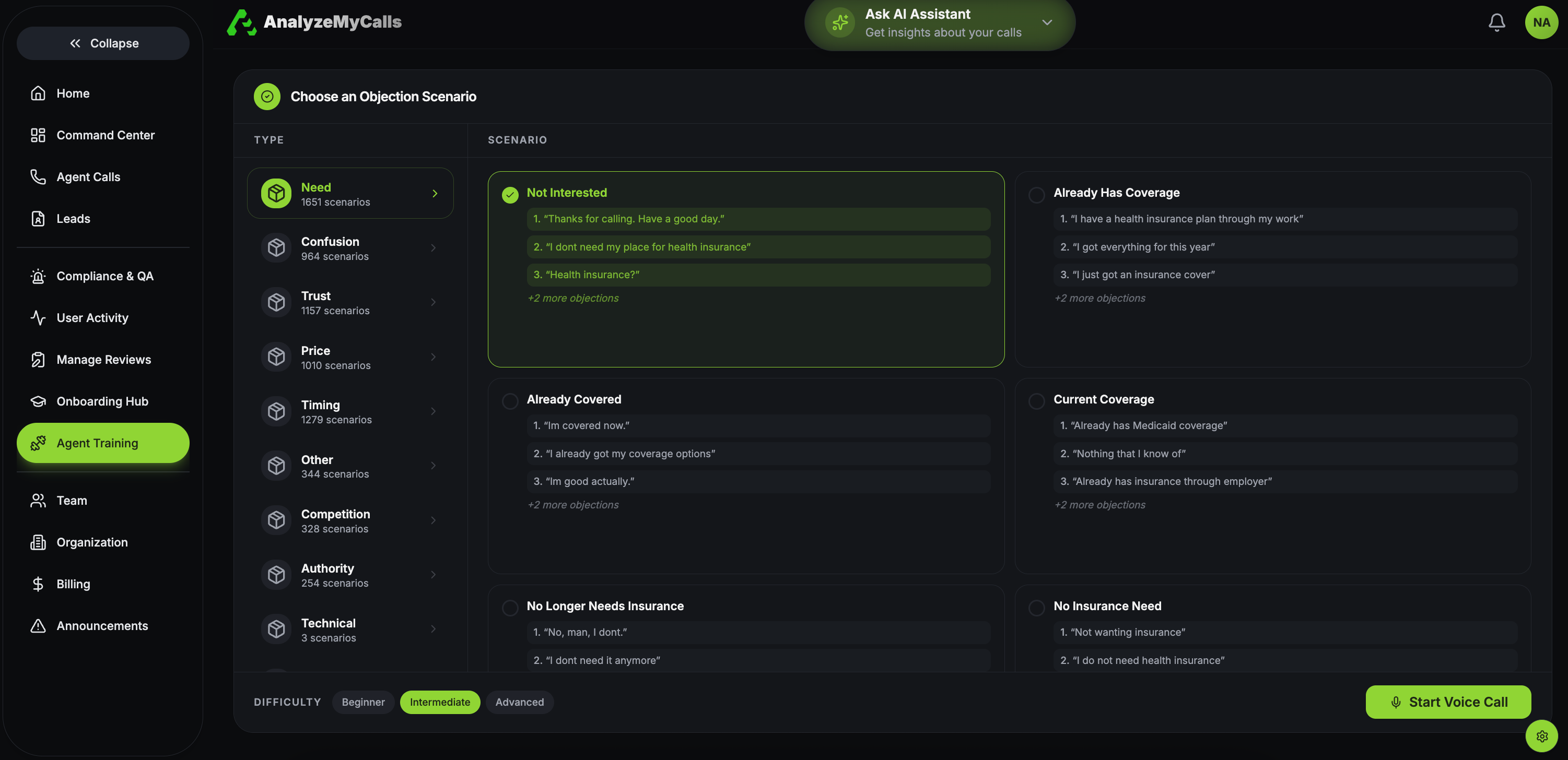Expand the Confusion type chevron
Viewport: 1568px width, 760px height.
coord(433,247)
